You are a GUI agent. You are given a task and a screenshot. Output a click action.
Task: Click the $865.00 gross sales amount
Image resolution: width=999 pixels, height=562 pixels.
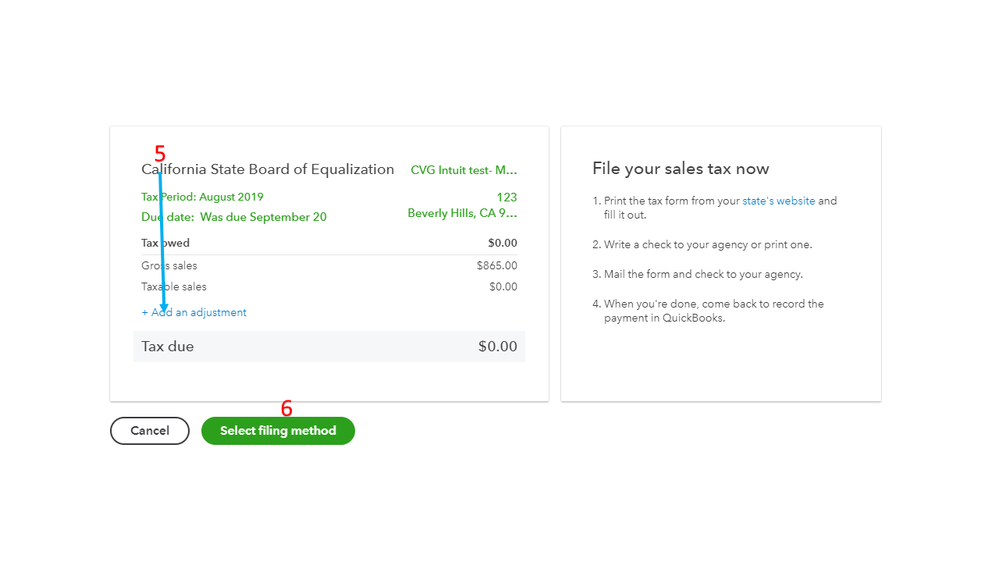click(497, 266)
